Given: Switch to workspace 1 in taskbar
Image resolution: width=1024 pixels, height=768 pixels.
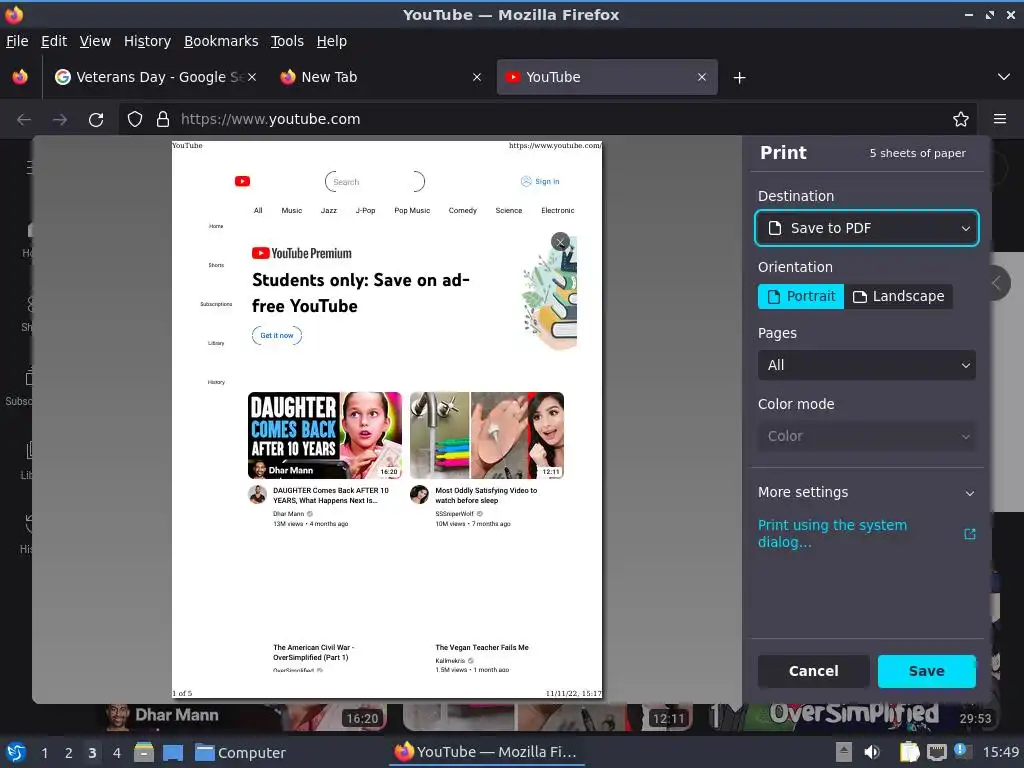Looking at the screenshot, I should click(44, 753).
